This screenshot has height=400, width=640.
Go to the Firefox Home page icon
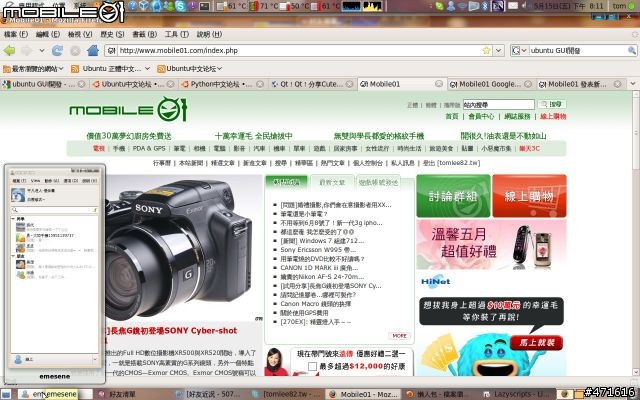pyautogui.click(x=93, y=51)
